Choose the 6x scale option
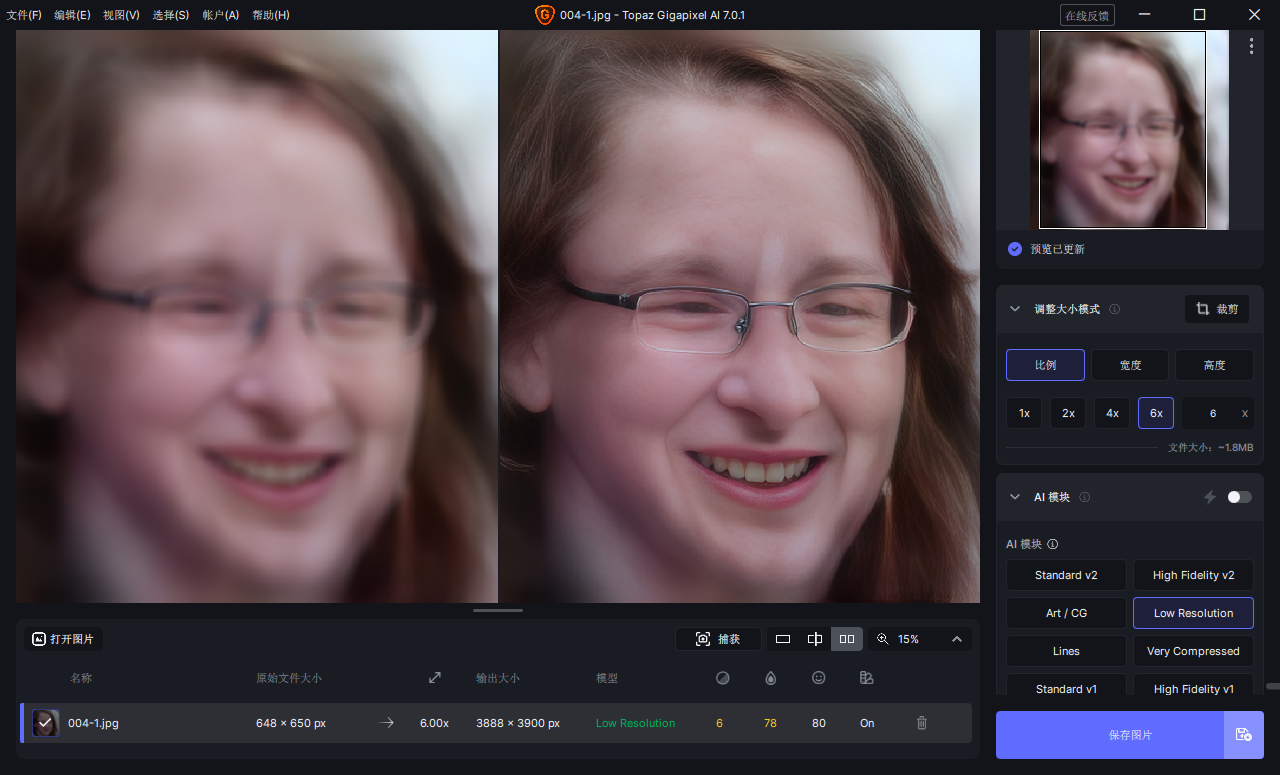This screenshot has height=775, width=1280. click(1156, 413)
